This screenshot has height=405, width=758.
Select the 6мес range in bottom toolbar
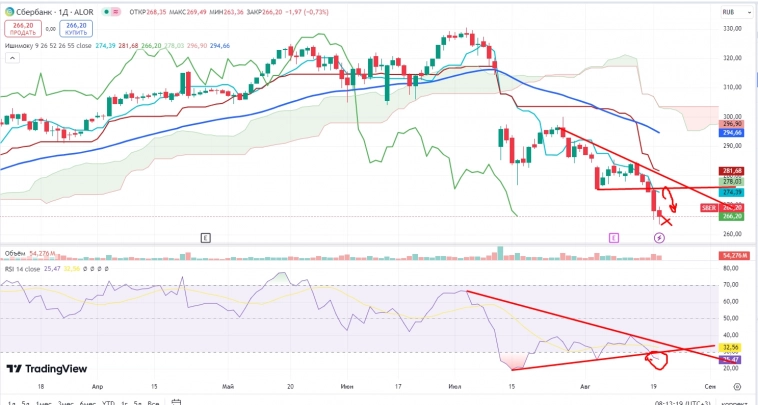[87, 403]
